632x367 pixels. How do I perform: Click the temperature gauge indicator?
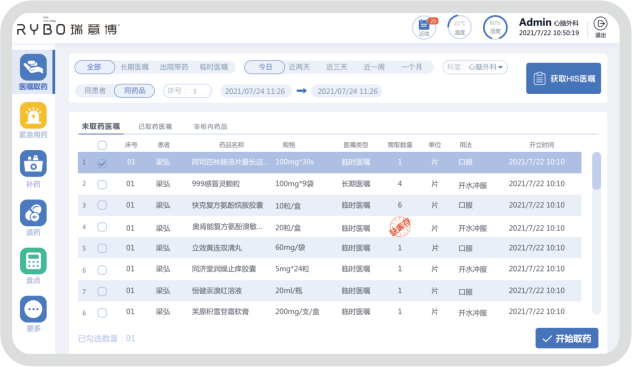(x=459, y=27)
